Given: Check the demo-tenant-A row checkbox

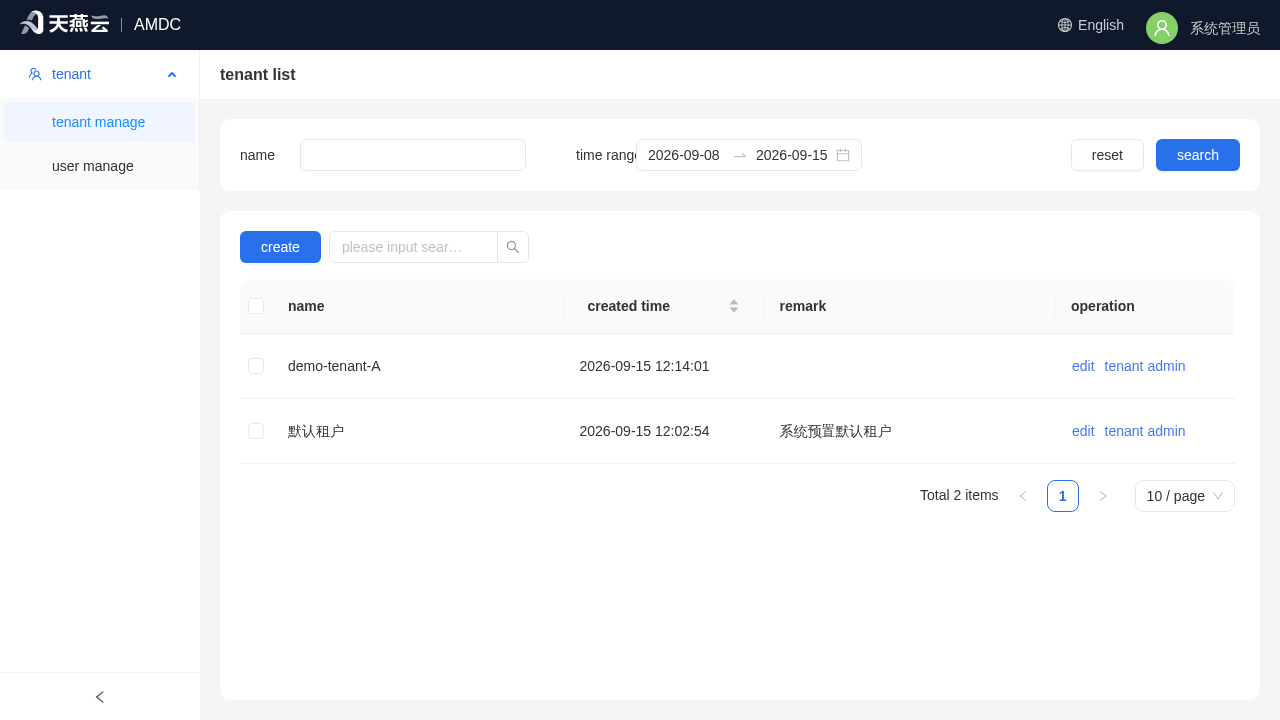Looking at the screenshot, I should 256,366.
